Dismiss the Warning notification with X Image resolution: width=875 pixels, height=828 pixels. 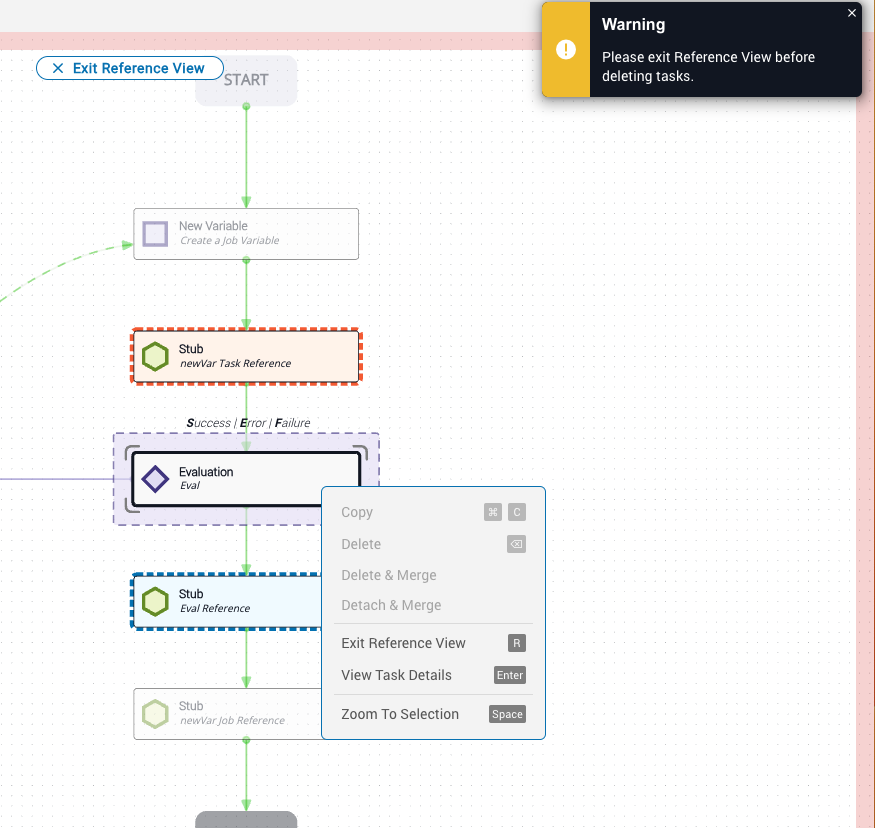click(x=852, y=13)
